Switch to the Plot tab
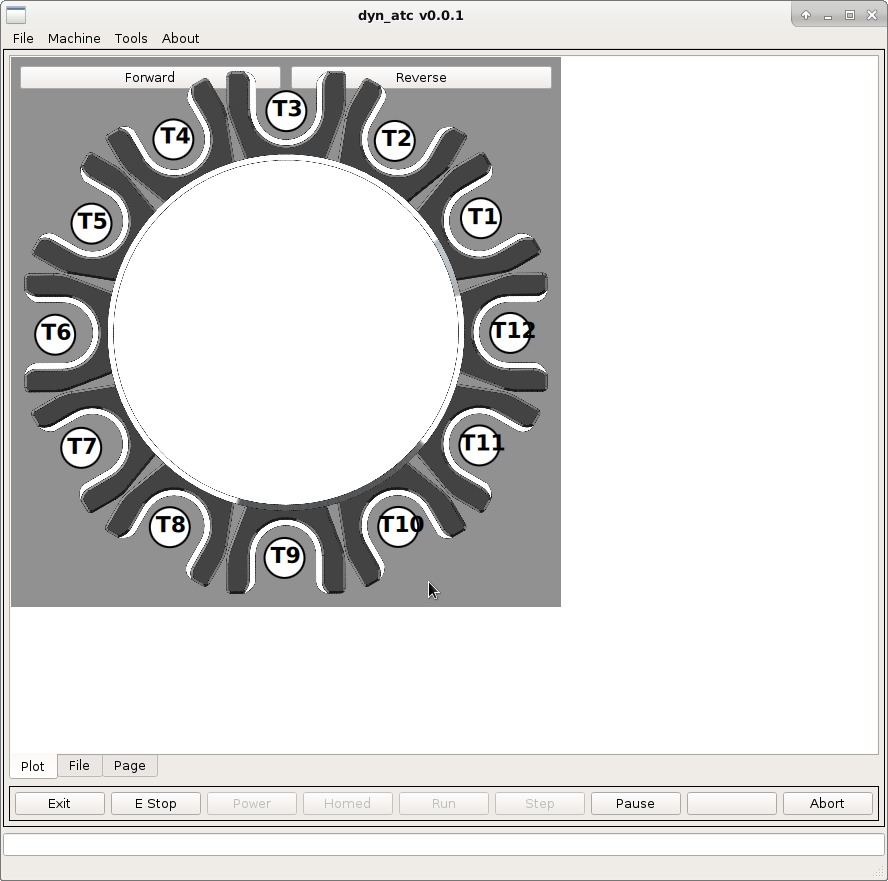Screen dimensions: 888x881 click(x=33, y=766)
